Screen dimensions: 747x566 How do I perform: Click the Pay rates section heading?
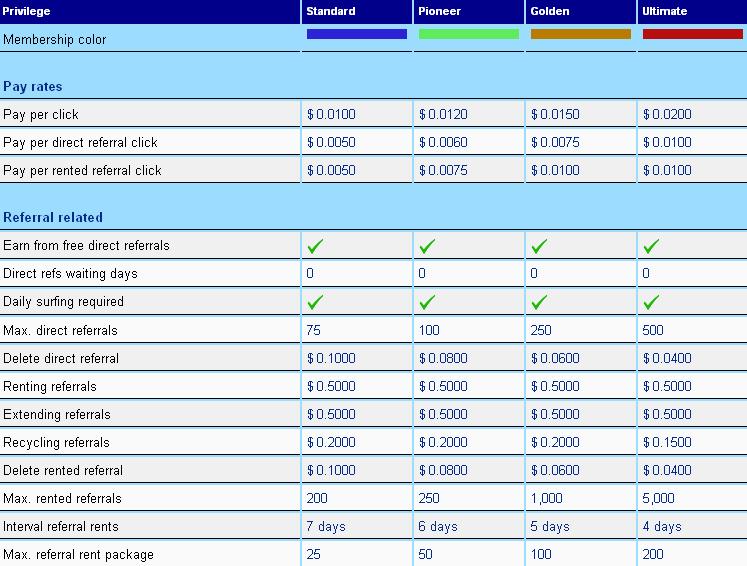pyautogui.click(x=32, y=87)
